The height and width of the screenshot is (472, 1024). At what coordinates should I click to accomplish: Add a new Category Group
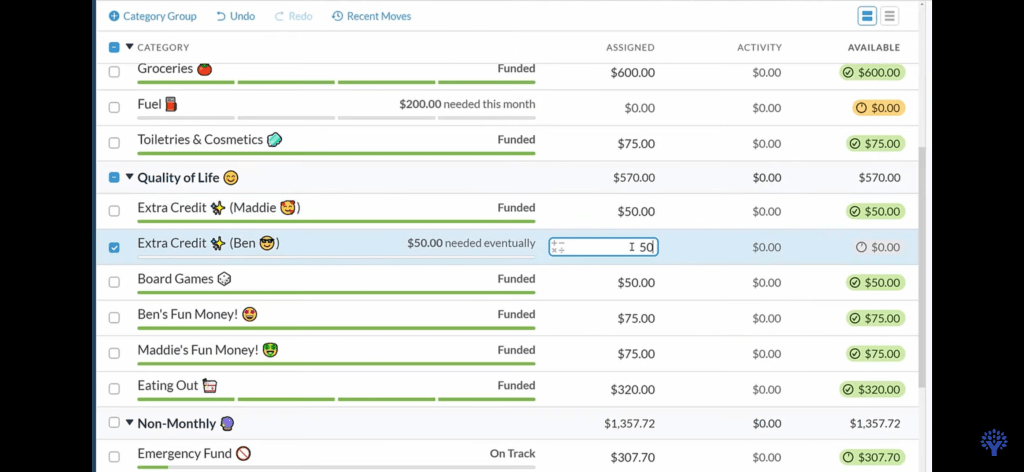click(x=153, y=16)
